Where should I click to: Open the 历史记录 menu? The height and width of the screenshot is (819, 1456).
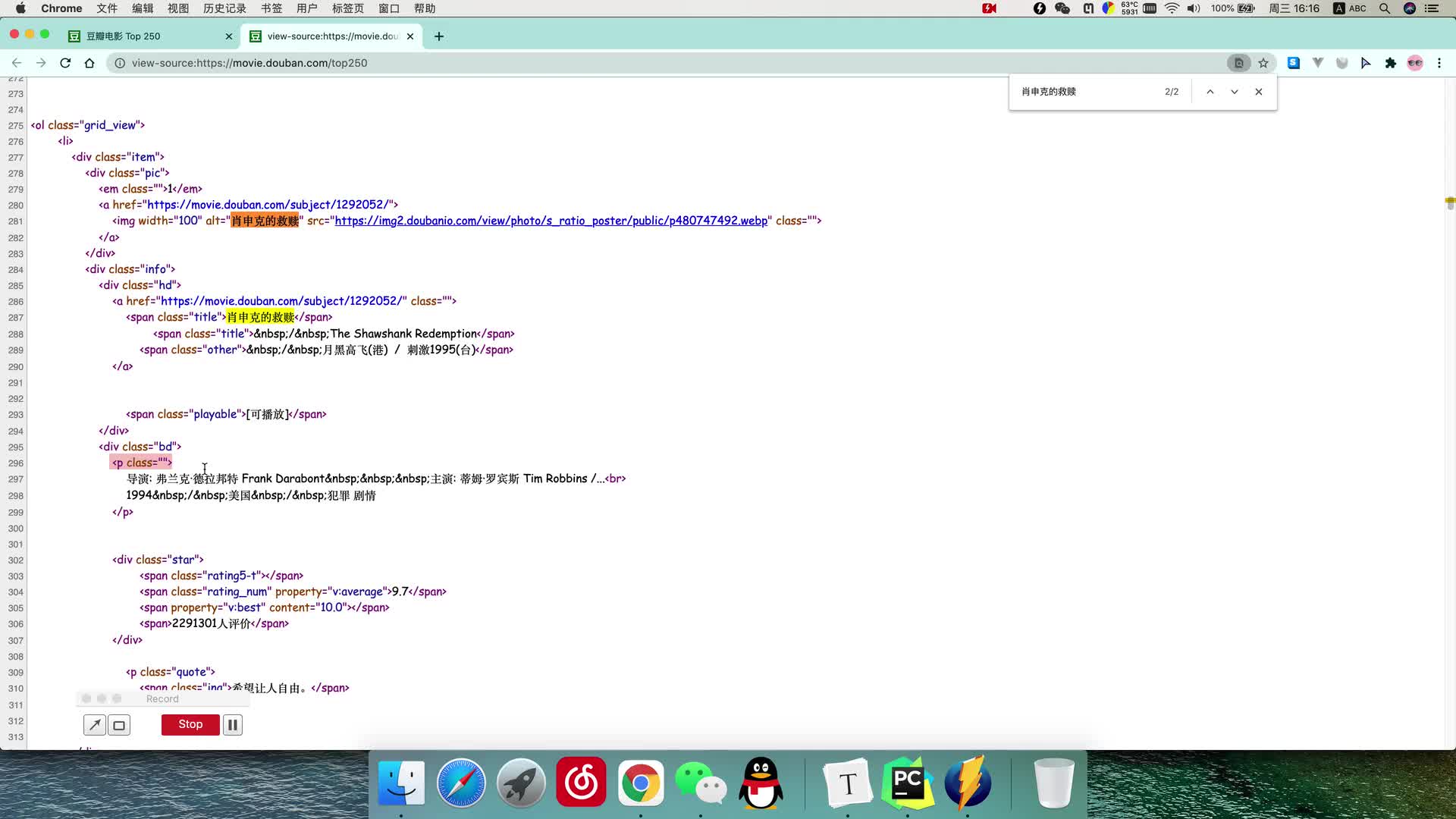coord(224,8)
